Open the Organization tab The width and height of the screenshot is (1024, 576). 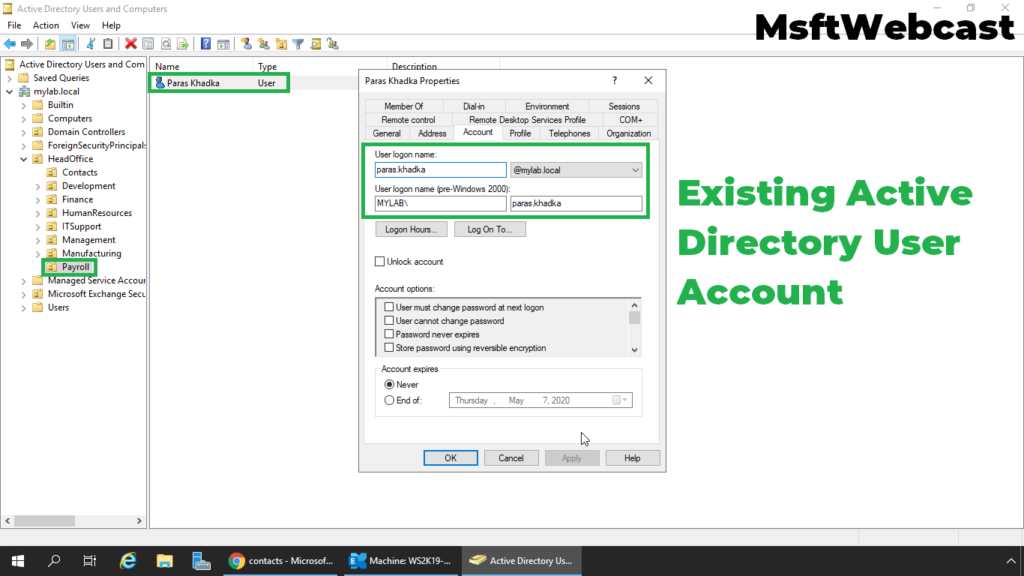(x=628, y=133)
